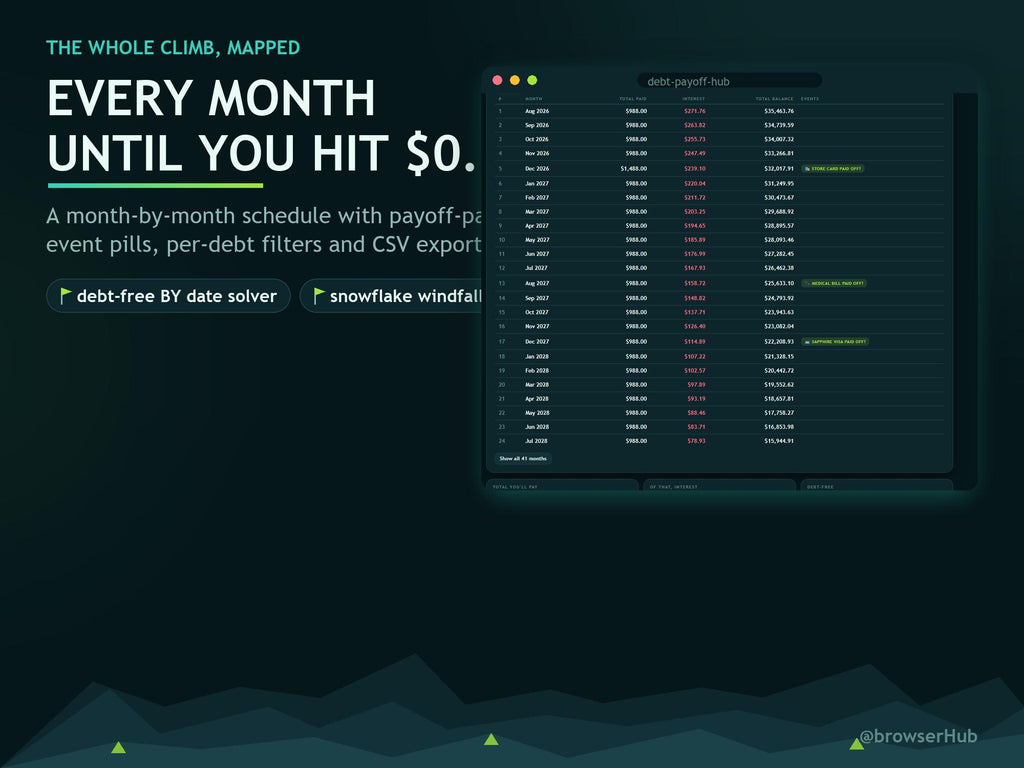Click the green maximize window dot

[532, 80]
